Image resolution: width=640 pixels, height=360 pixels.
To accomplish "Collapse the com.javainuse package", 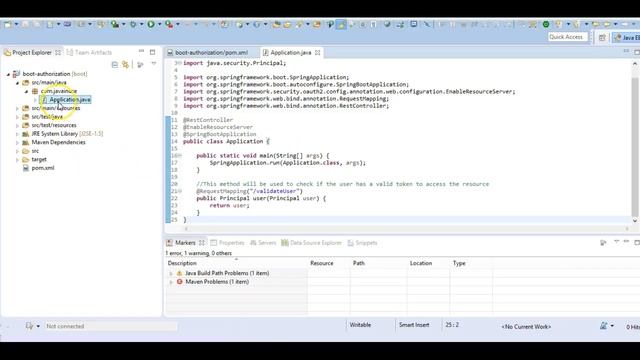I will coord(26,91).
